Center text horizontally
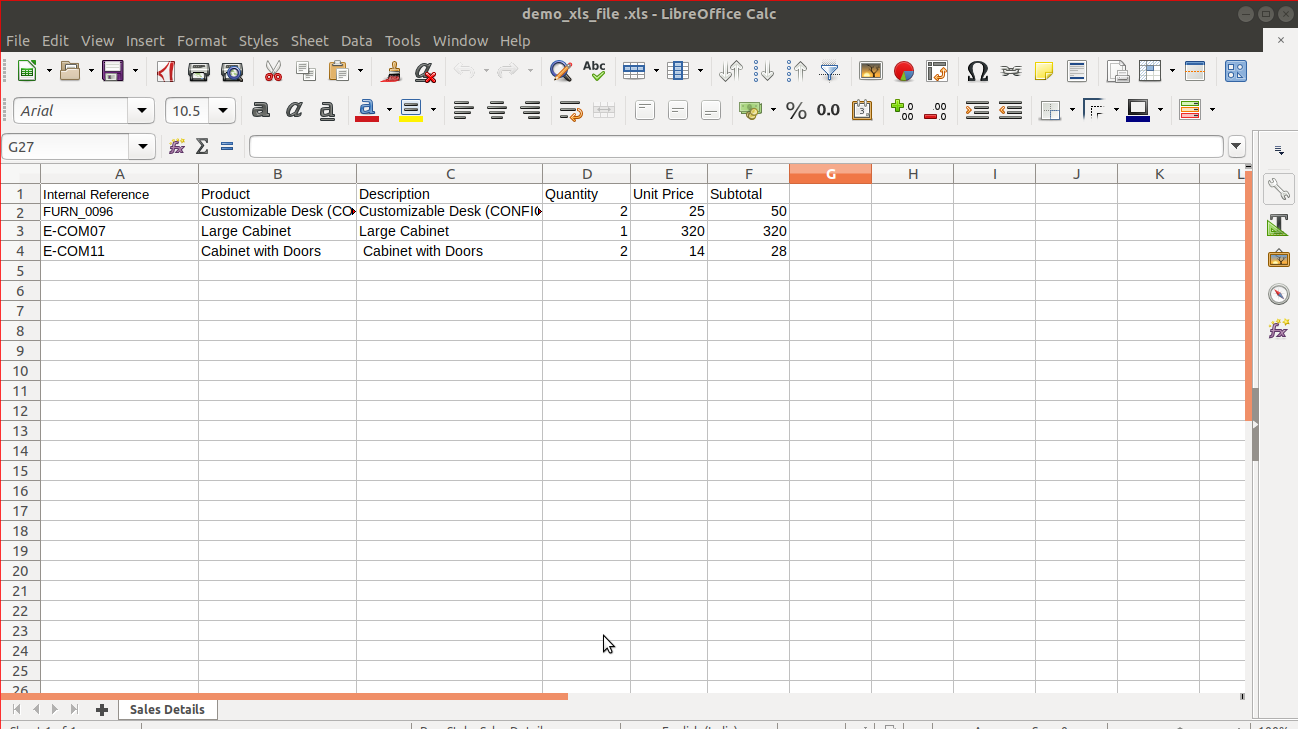The image size is (1298, 729). click(497, 110)
